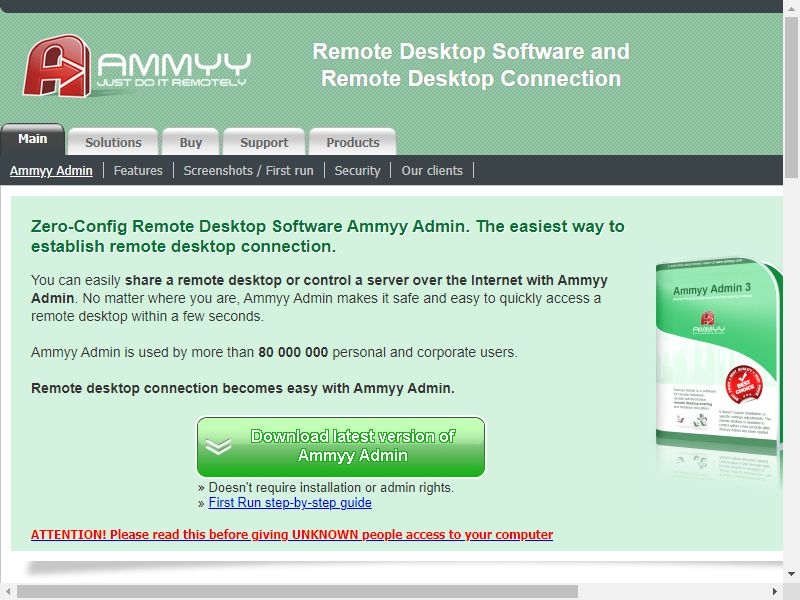Click the 'Zero-Config Remote Desktop Software' headline
This screenshot has width=800, height=600.
tap(328, 236)
